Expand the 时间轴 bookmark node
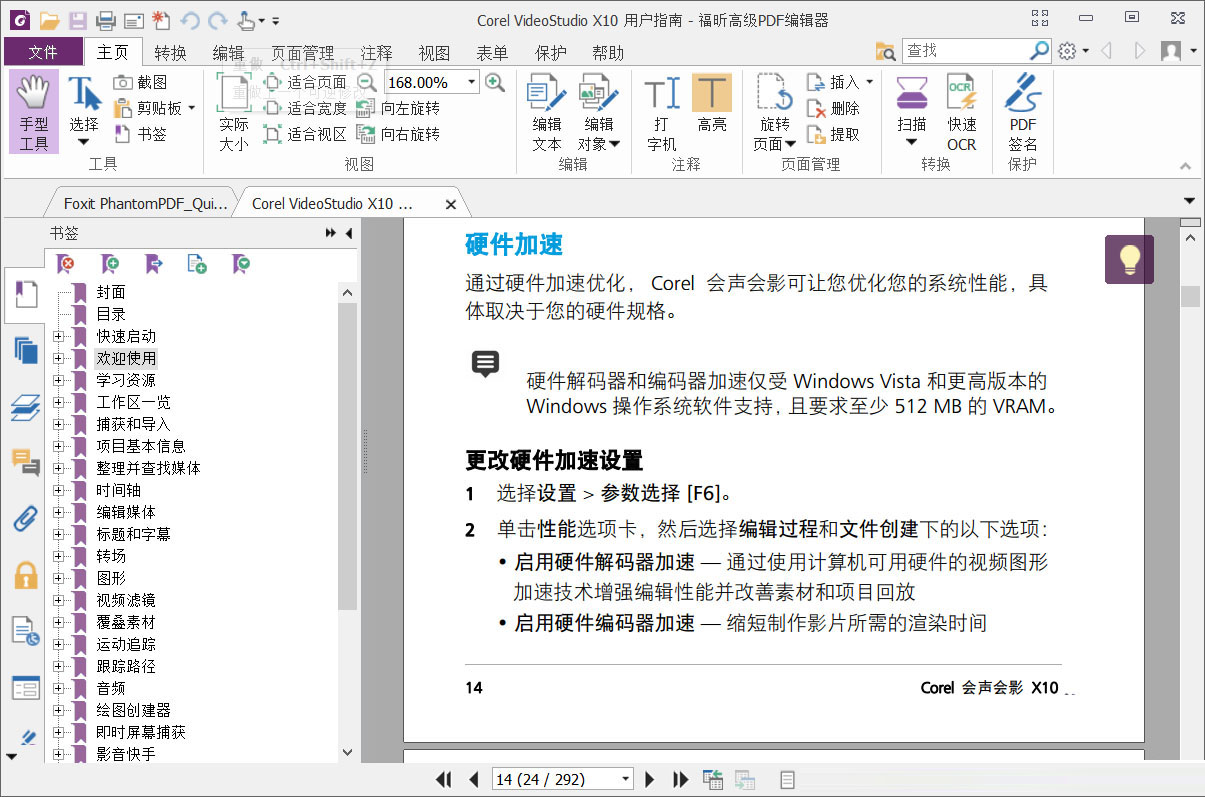 point(59,490)
